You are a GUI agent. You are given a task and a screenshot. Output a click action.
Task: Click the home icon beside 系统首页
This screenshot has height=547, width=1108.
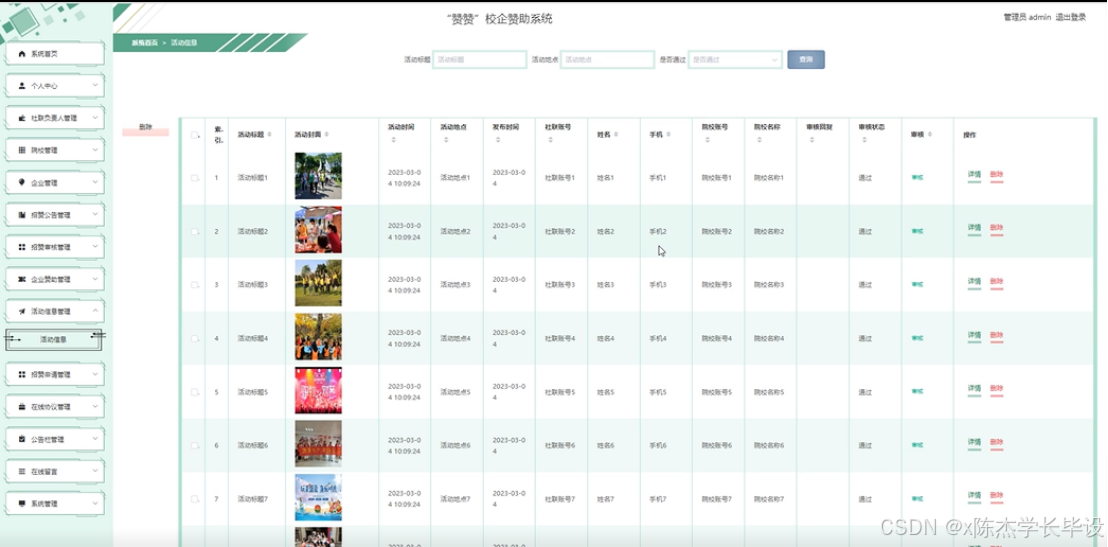(x=22, y=54)
